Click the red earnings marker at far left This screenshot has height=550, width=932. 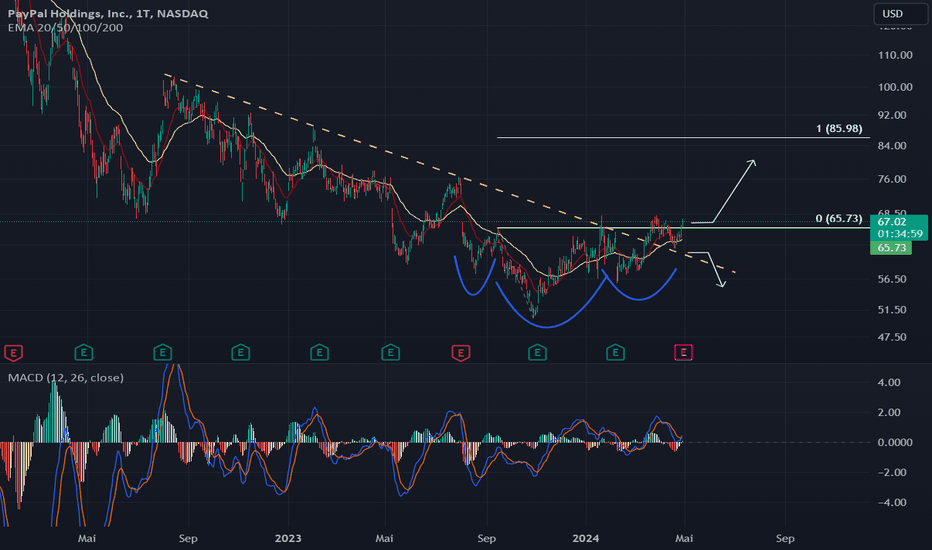coord(13,353)
